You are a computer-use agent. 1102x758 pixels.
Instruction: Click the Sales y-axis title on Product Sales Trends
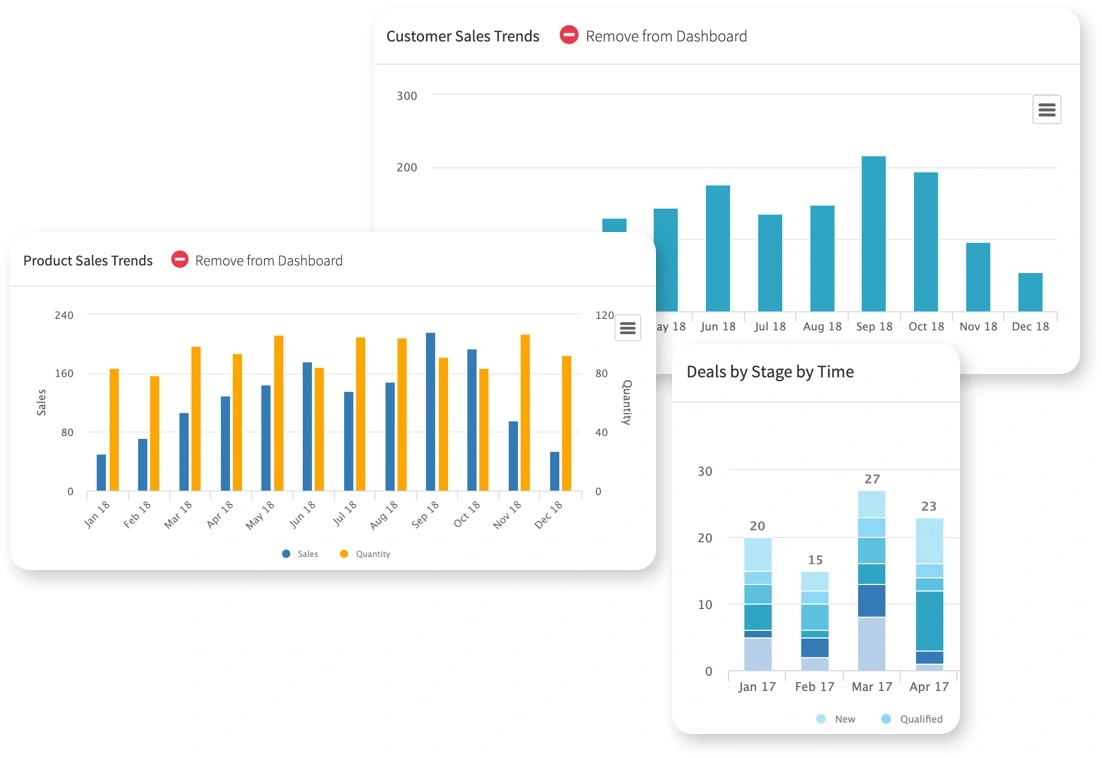click(x=41, y=403)
